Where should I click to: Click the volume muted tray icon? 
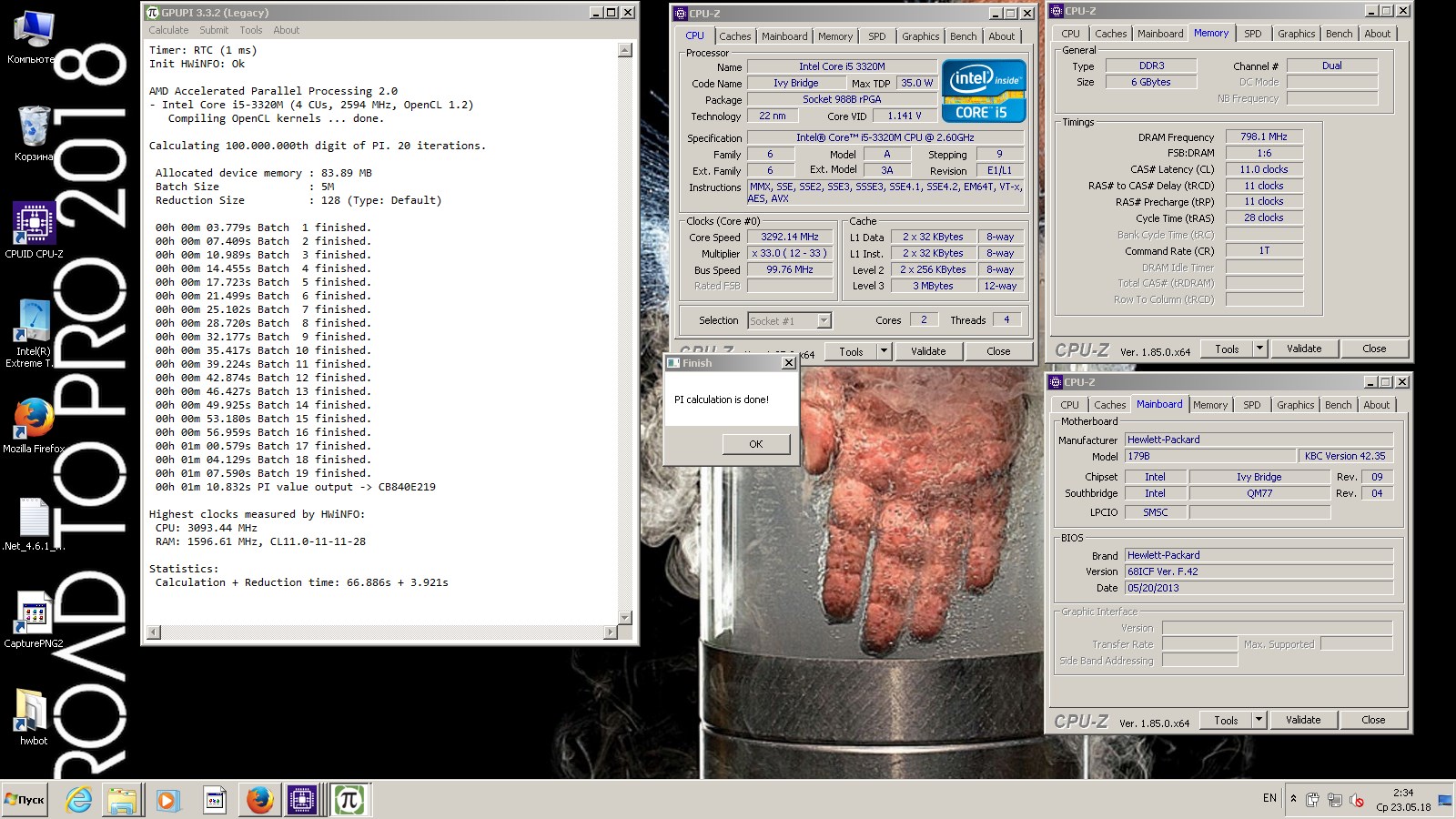coord(1357,801)
